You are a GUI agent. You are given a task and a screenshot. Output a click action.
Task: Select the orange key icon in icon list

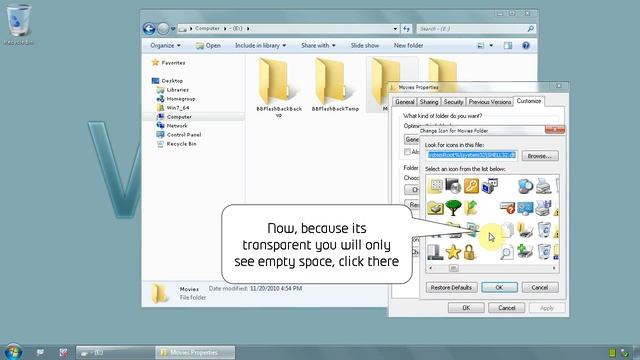[x=471, y=186]
